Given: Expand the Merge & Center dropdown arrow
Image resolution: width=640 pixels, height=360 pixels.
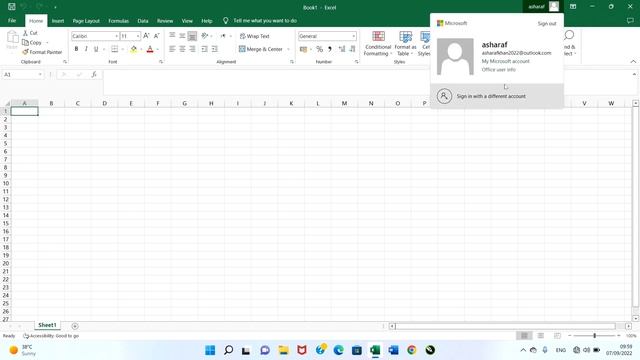Looking at the screenshot, I should [288, 49].
